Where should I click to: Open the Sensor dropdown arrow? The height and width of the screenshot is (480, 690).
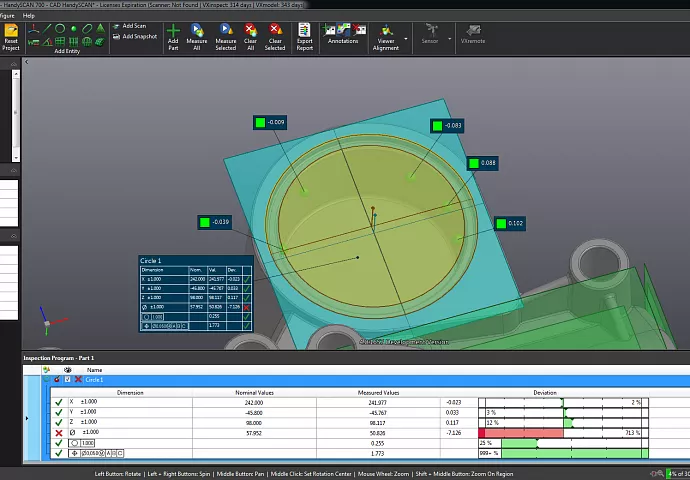coord(449,39)
